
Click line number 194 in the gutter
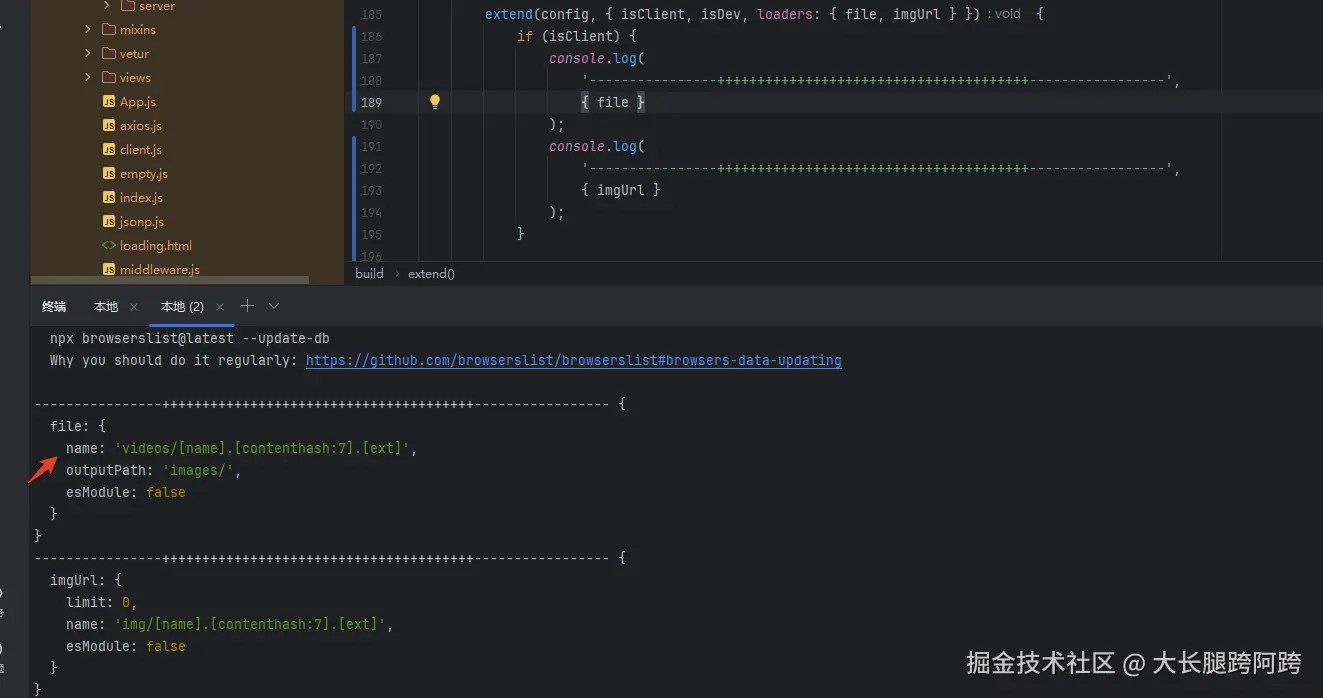(x=371, y=212)
